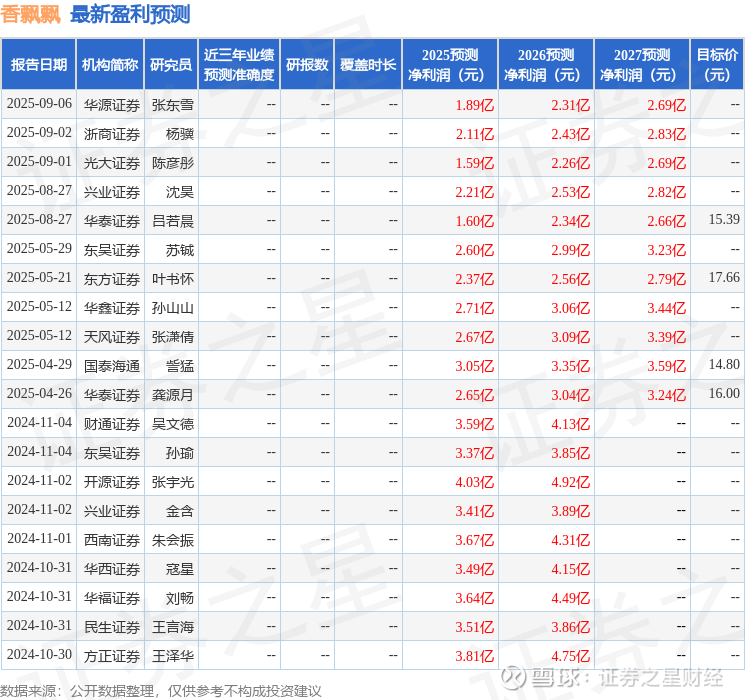Click the 数据来源 disclaimer text
Screen dimensions: 745x700
tap(161, 691)
